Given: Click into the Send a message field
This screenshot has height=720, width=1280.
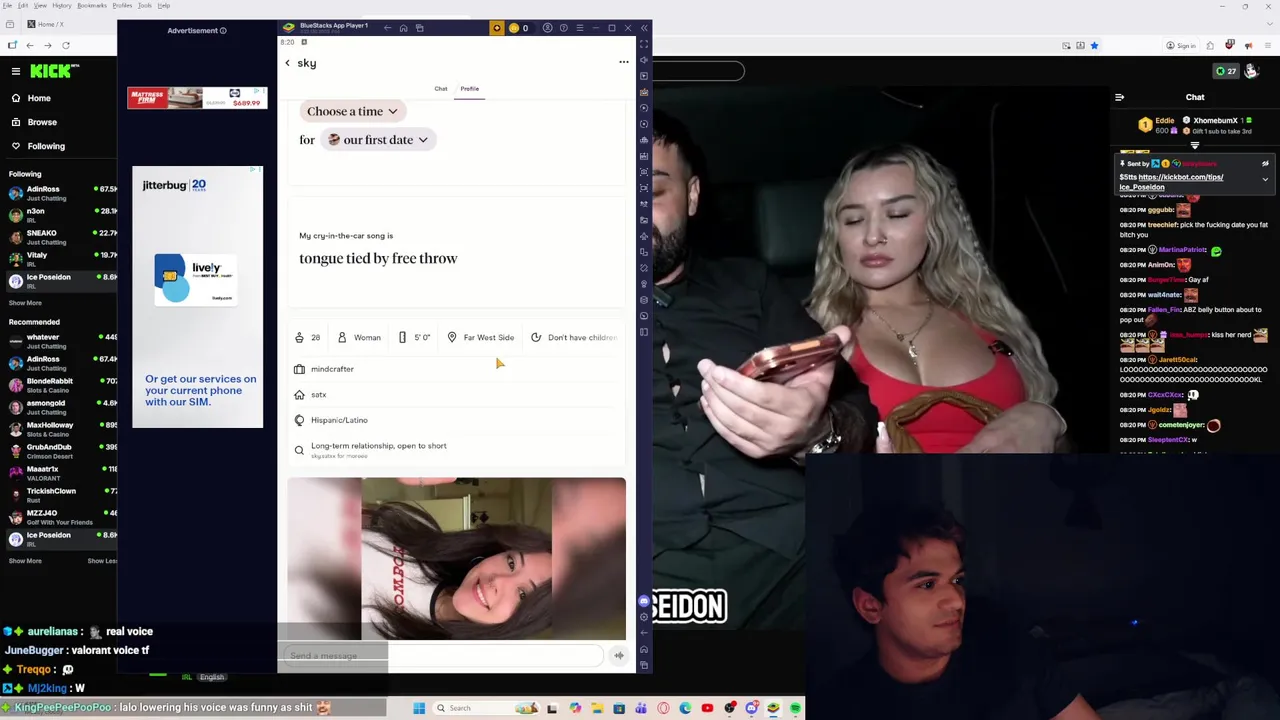Looking at the screenshot, I should click(x=445, y=655).
